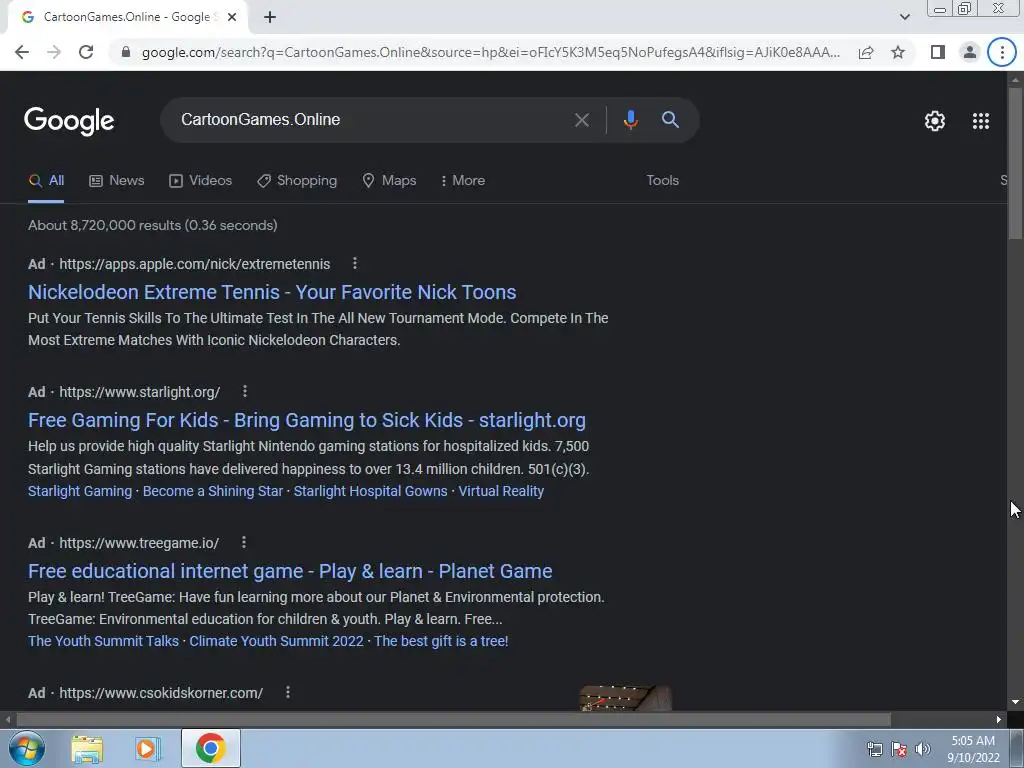This screenshot has width=1024, height=768.
Task: Open options for the starlight.org ad
Action: (245, 391)
